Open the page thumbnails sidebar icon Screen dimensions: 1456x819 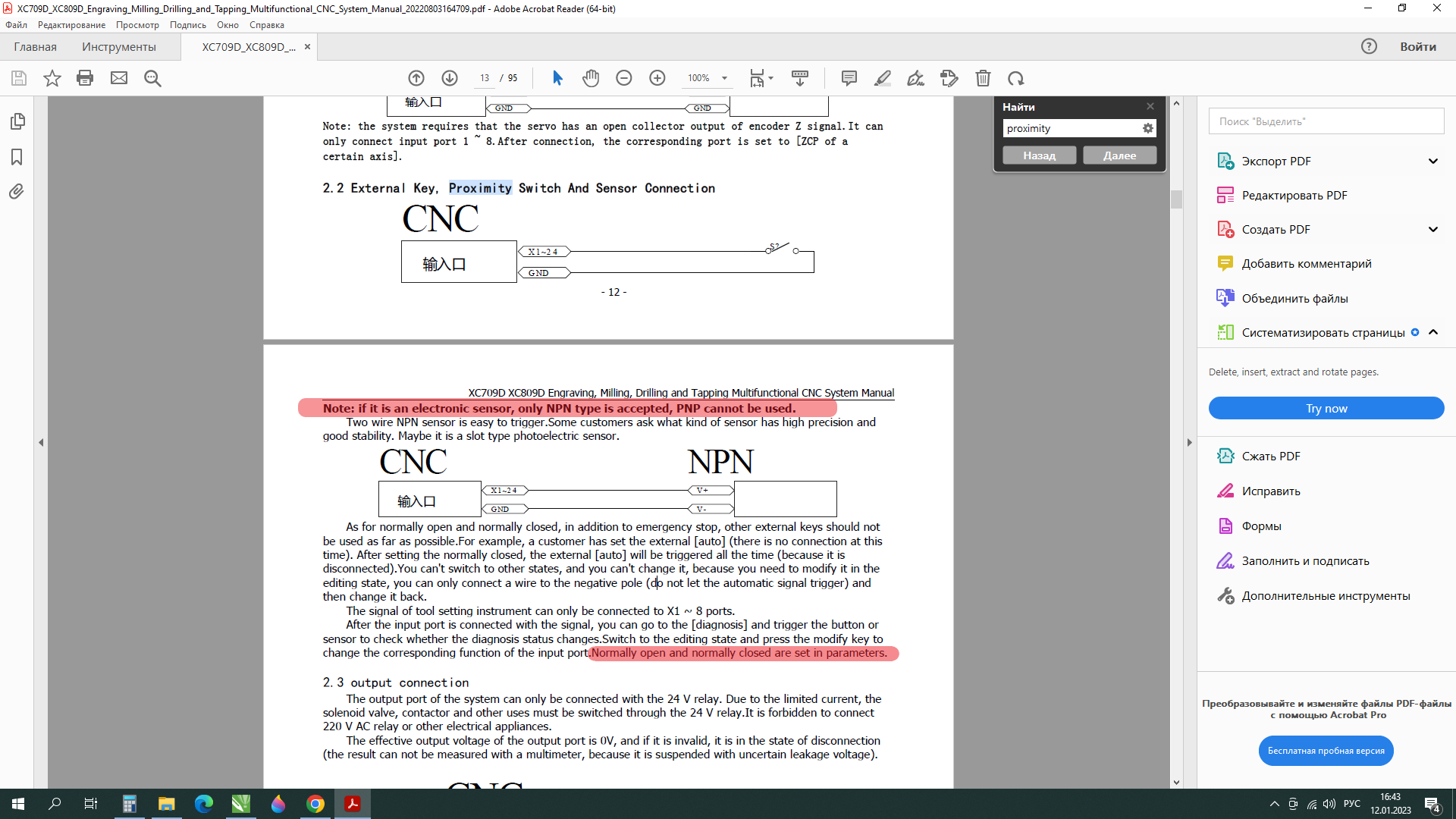17,121
